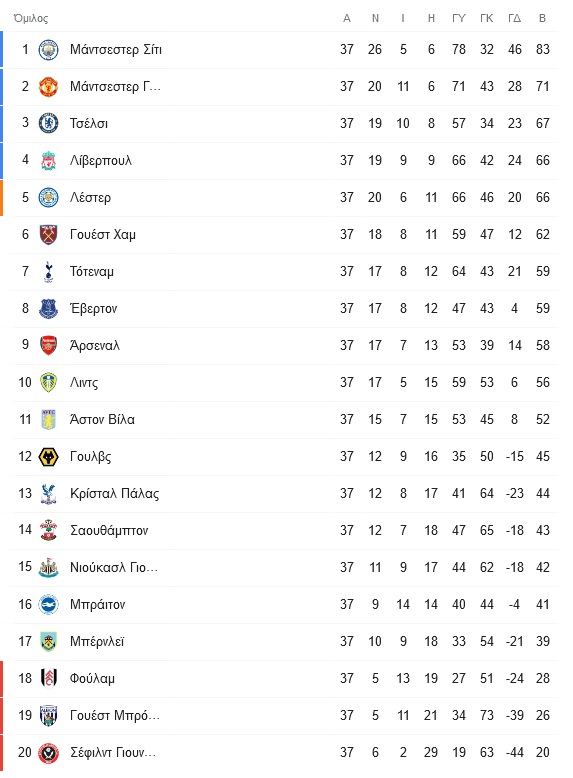Screen dimensions: 573x778
Task: Click the ΓΔ goal difference header
Action: 514,18
